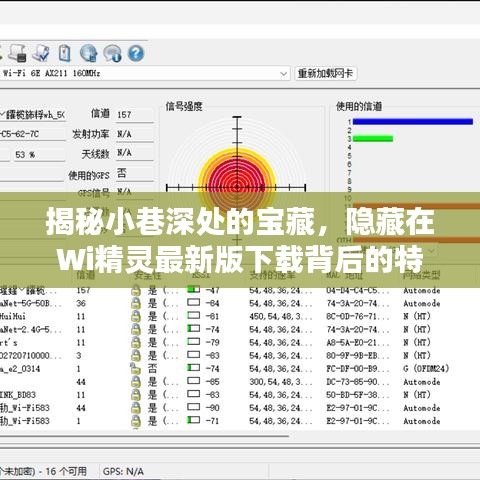The height and width of the screenshot is (480, 480).
Task: Click the globe with computer toolbar icon
Action: coord(88,53)
